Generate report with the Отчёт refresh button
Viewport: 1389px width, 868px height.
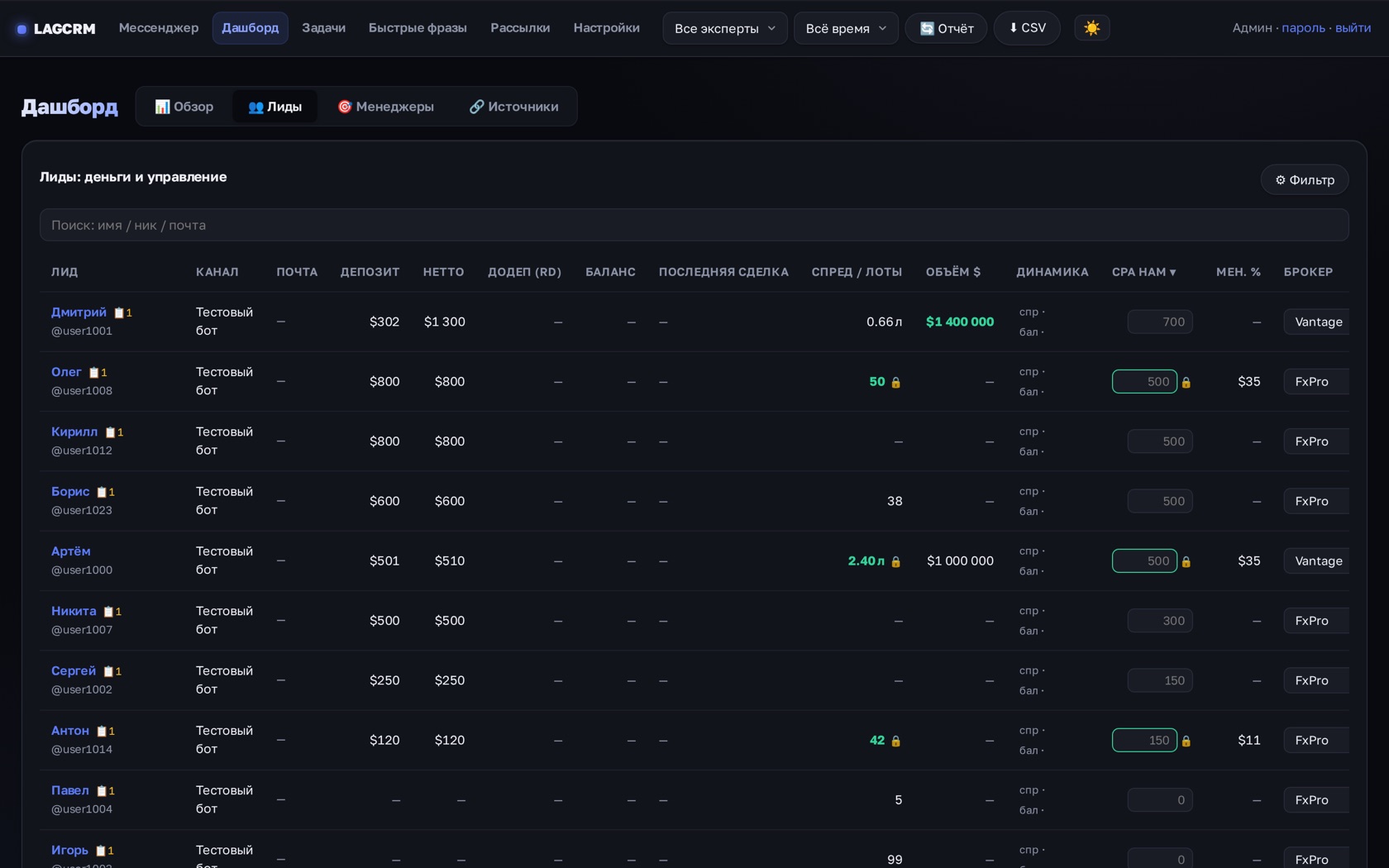(946, 28)
